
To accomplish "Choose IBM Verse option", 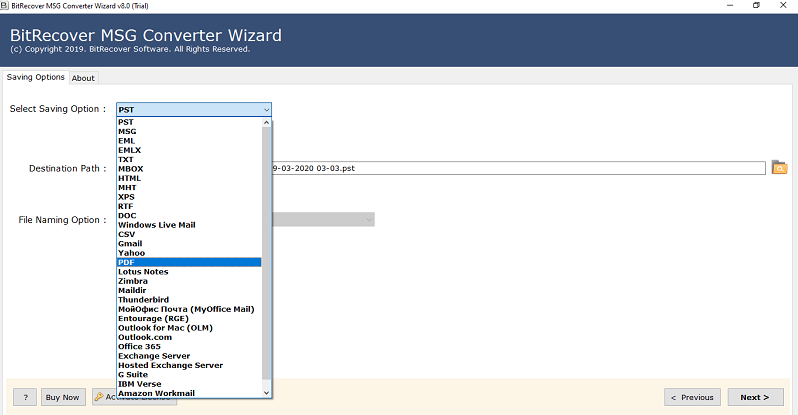I will point(189,384).
